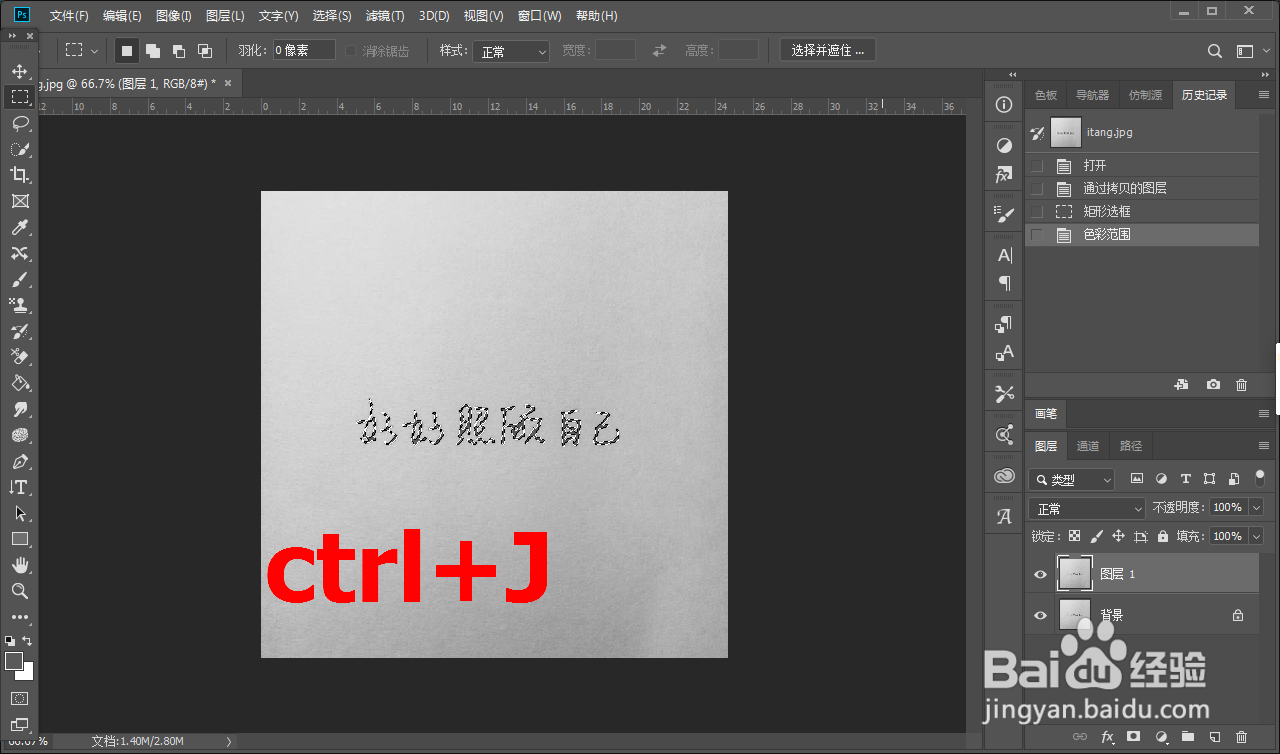Set history brush source for 色彩范围 state
1280x754 pixels.
pyautogui.click(x=1037, y=234)
